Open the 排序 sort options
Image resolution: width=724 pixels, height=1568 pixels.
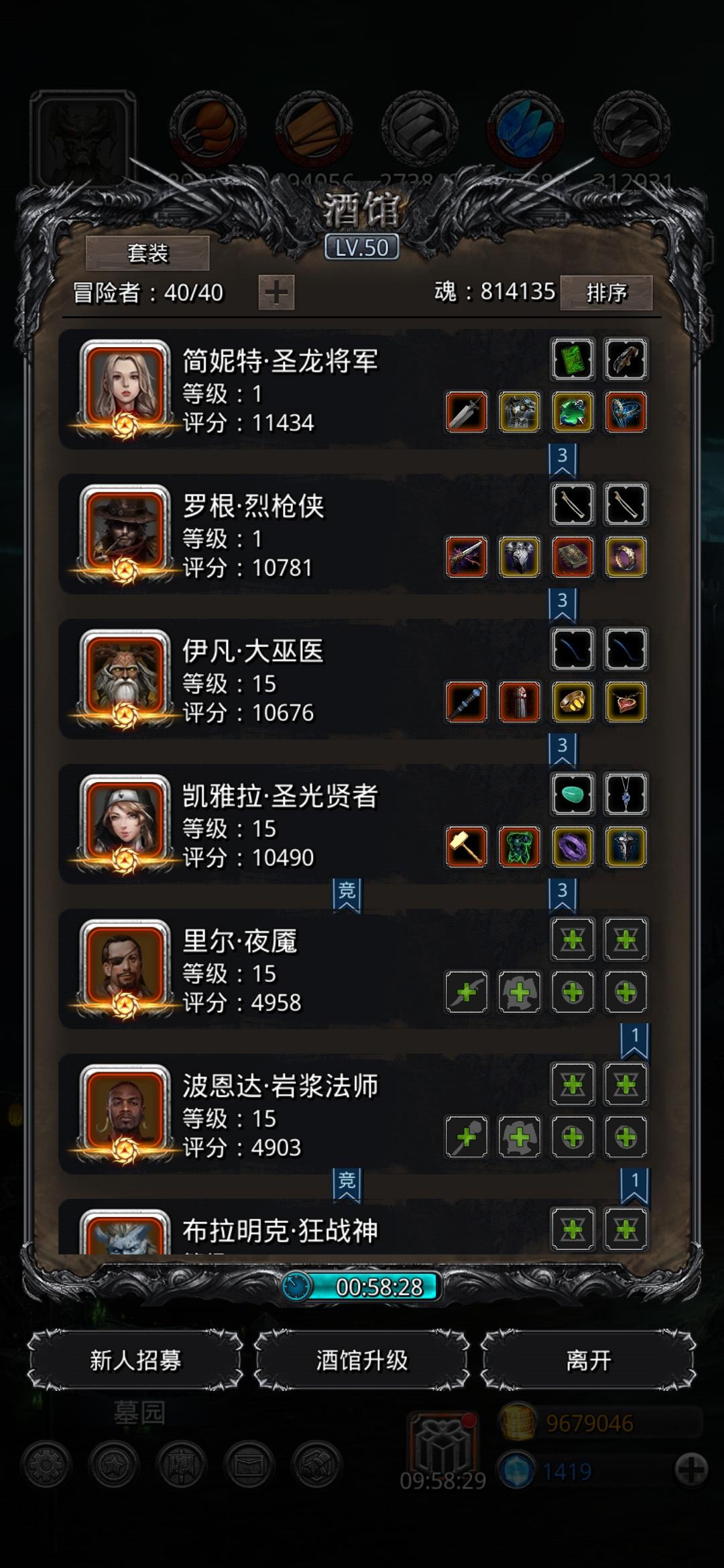point(607,293)
